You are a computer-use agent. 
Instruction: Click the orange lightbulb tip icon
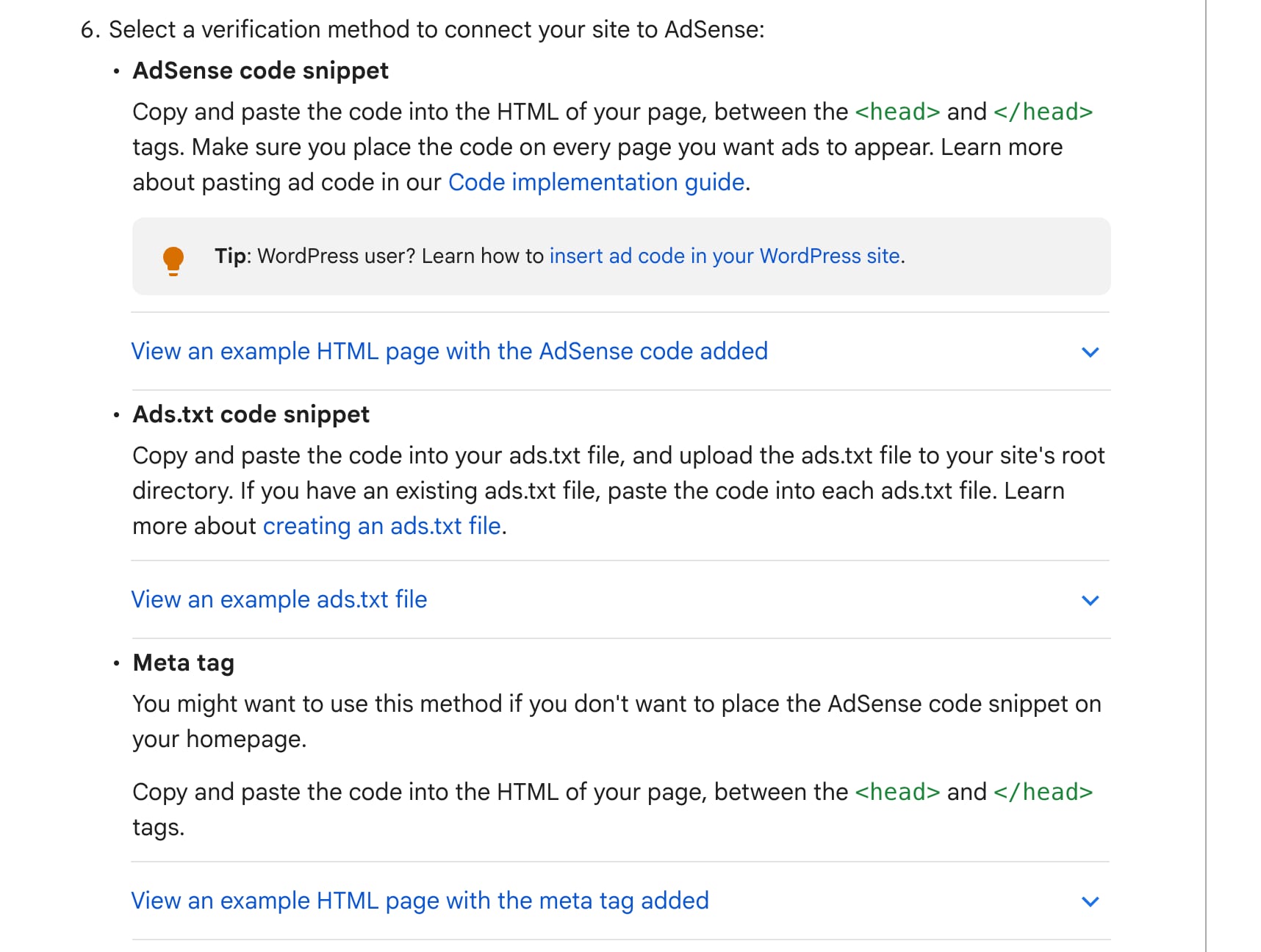pos(173,260)
